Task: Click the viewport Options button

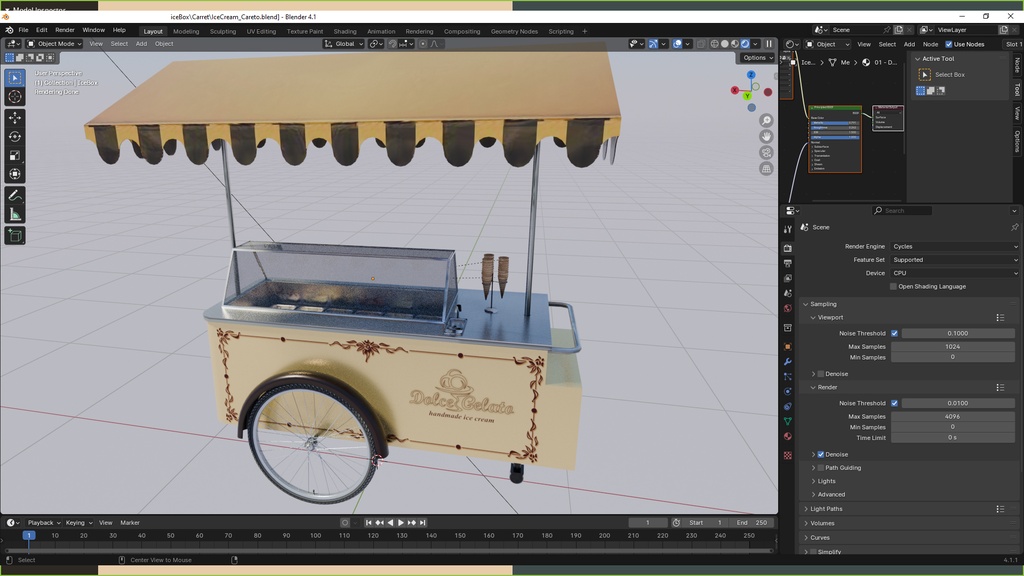Action: 756,58
